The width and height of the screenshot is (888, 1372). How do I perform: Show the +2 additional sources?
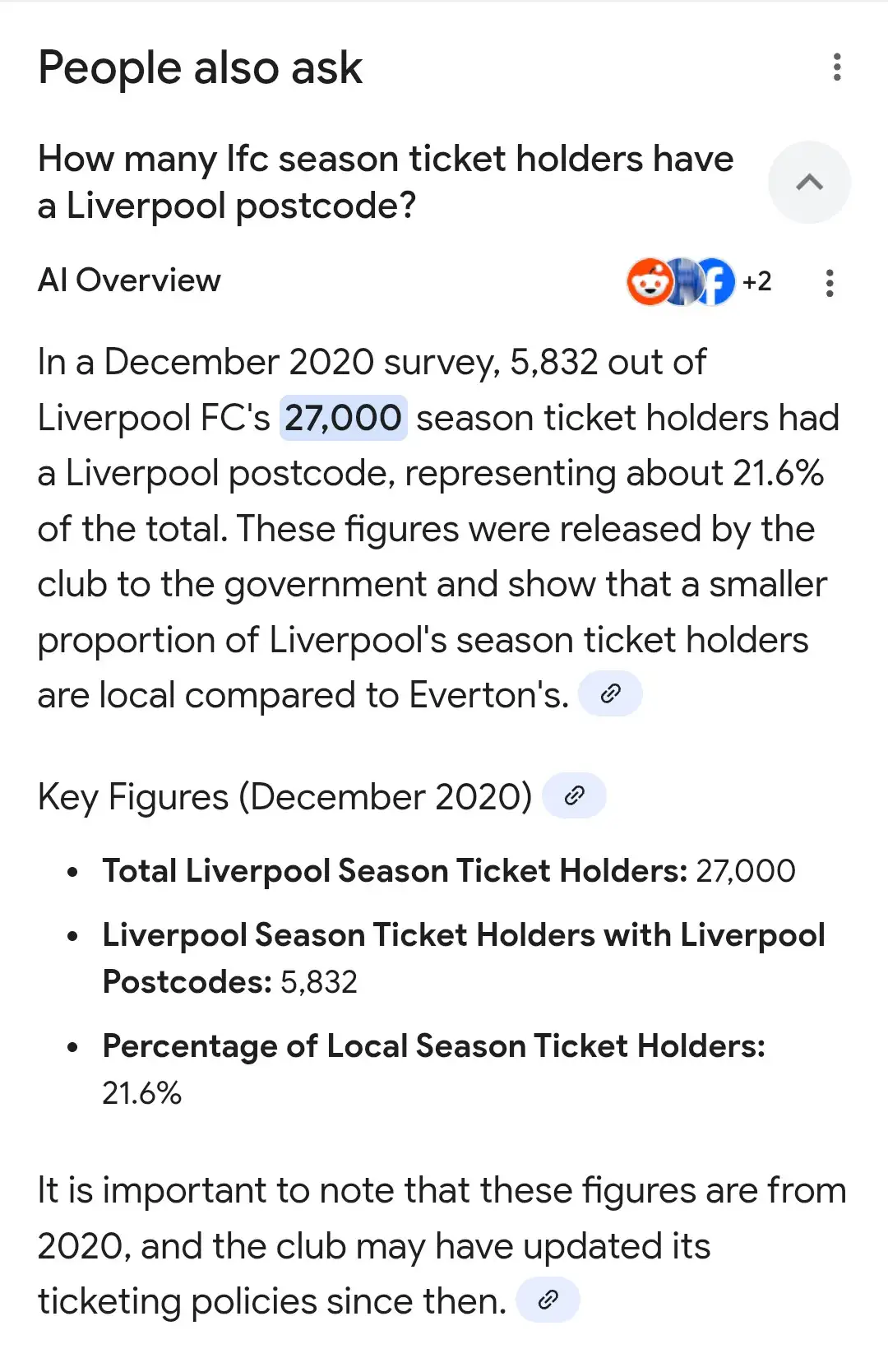point(757,282)
